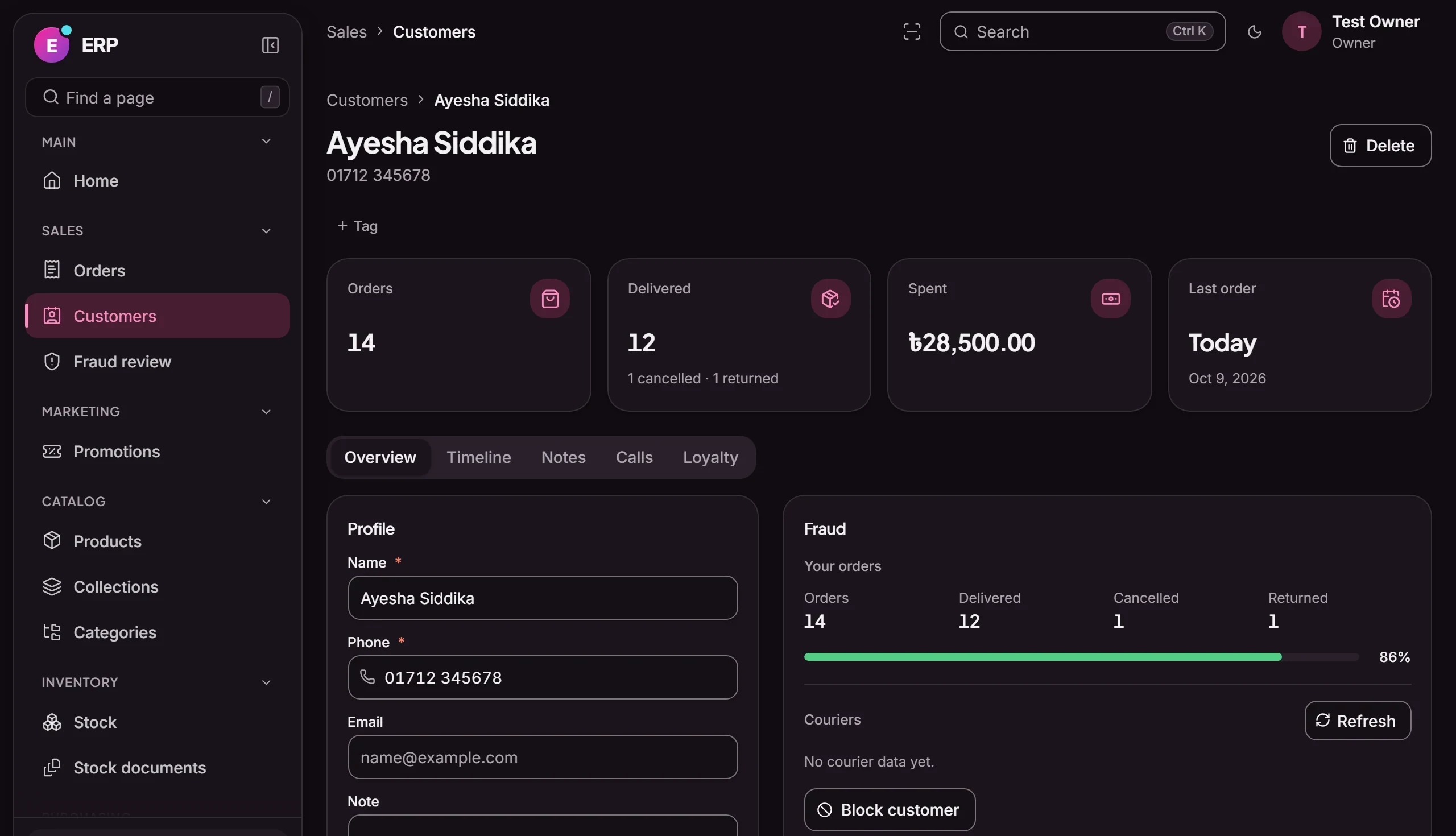Click the ERP logo avatar
This screenshot has height=836, width=1456.
pos(52,45)
